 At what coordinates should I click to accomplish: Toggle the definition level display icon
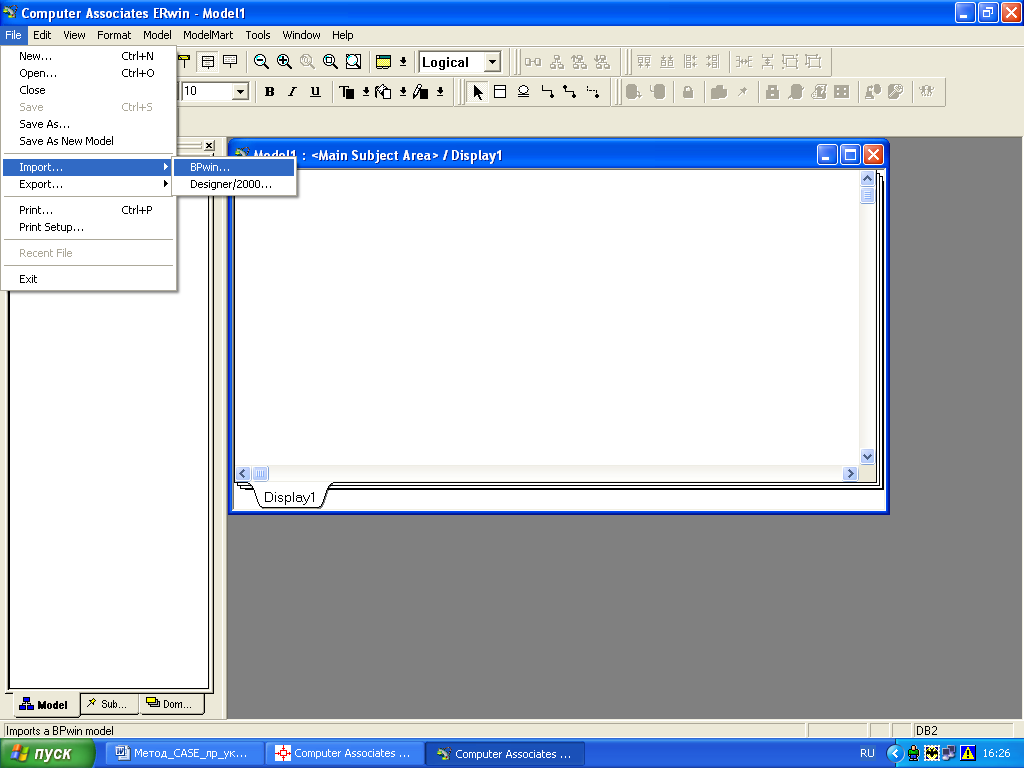click(231, 62)
